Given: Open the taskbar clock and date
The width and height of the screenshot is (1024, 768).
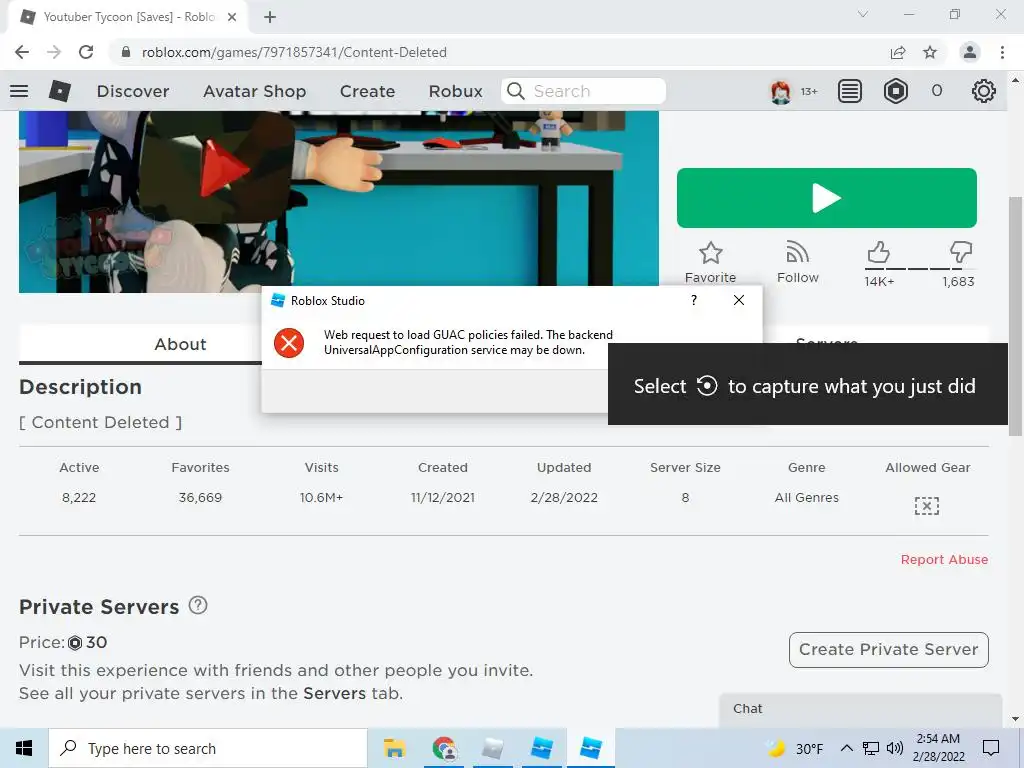Looking at the screenshot, I should point(938,748).
